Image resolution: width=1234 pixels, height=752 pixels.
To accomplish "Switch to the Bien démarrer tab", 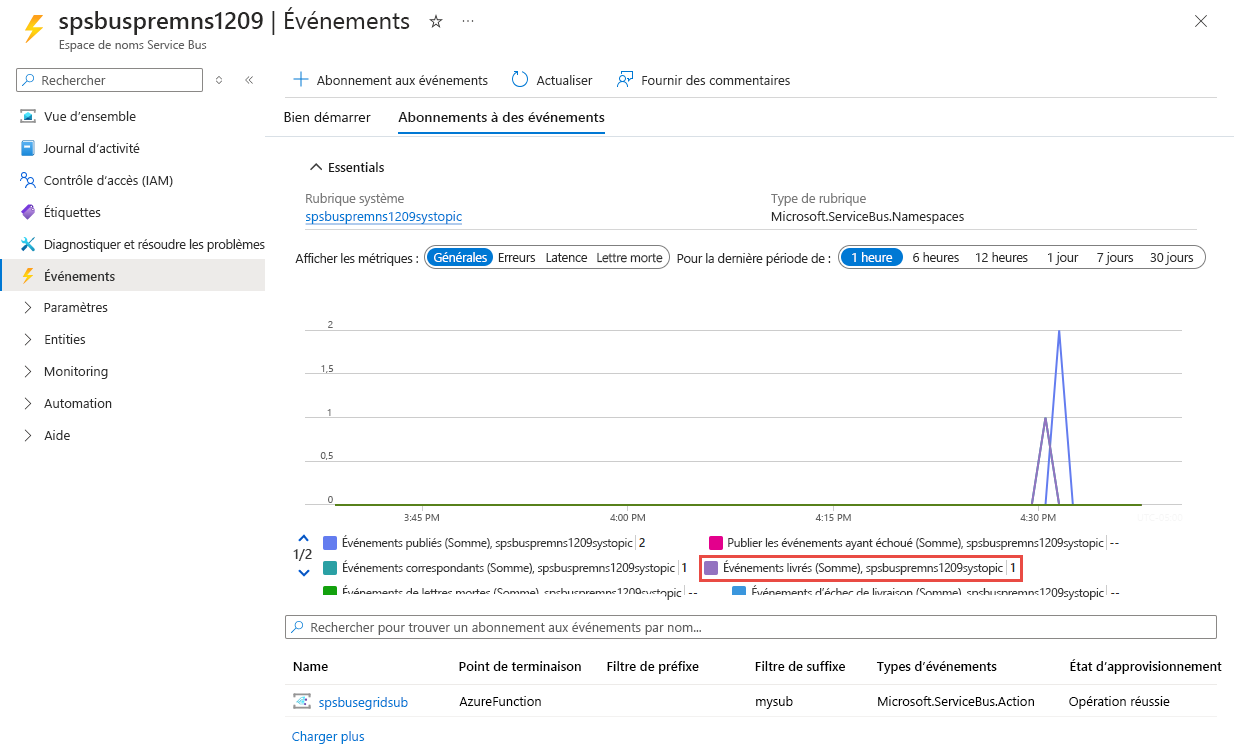I will [x=327, y=117].
